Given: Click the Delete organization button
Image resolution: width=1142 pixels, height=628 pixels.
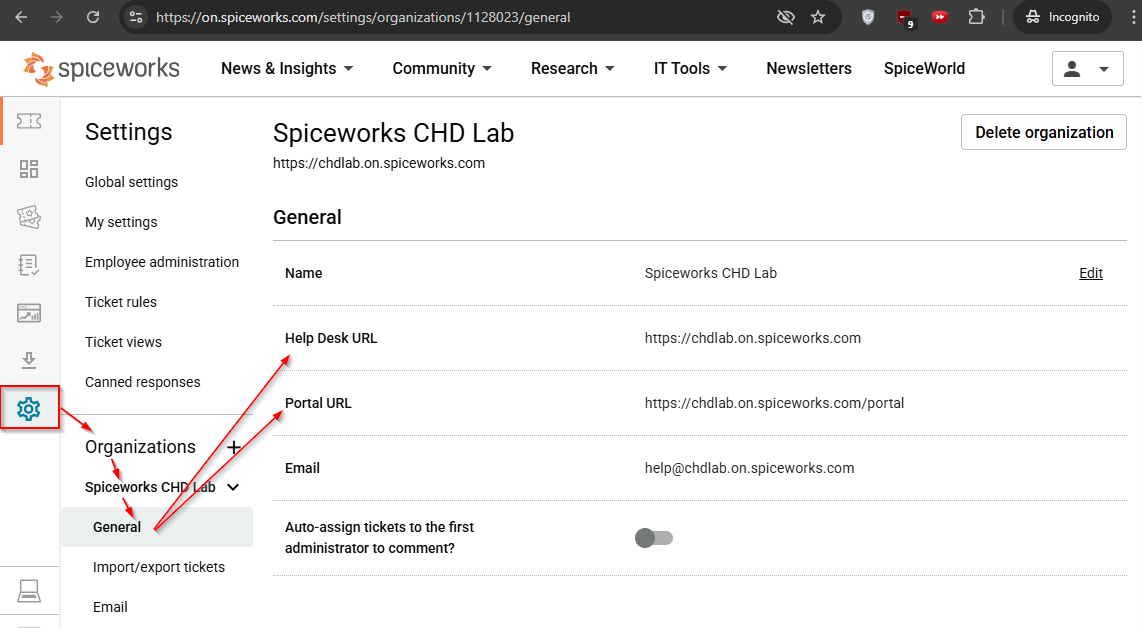Looking at the screenshot, I should click(x=1043, y=132).
